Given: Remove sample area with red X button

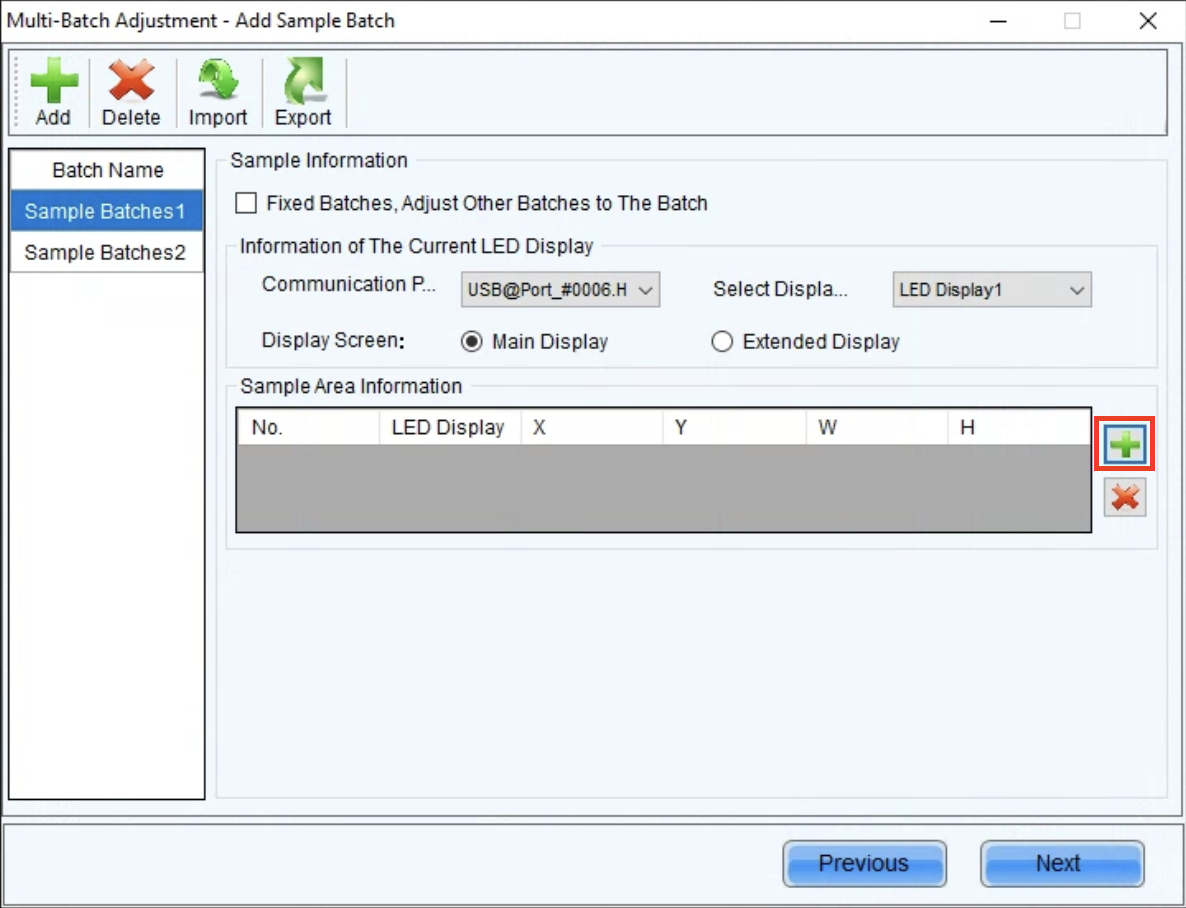Looking at the screenshot, I should [1125, 497].
